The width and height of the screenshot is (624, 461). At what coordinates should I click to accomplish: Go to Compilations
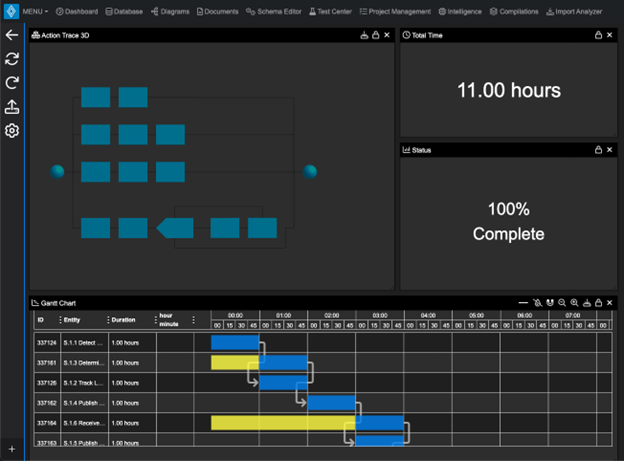[x=514, y=12]
